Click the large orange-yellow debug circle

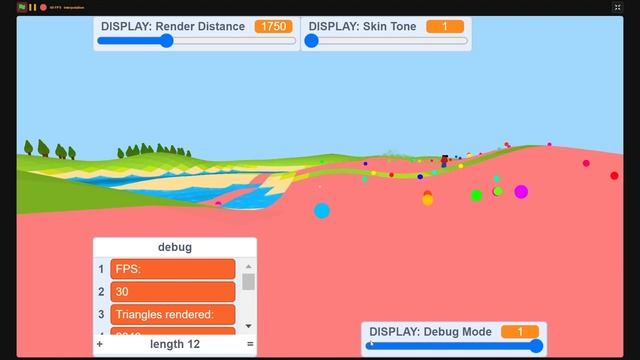tap(427, 200)
